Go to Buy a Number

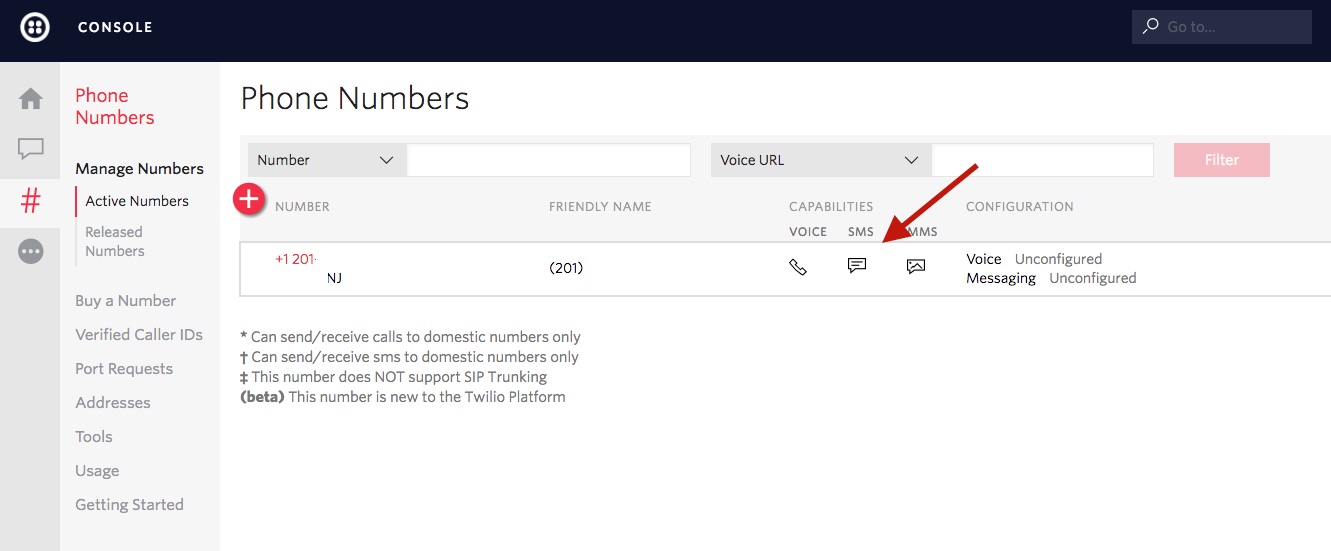tap(125, 301)
